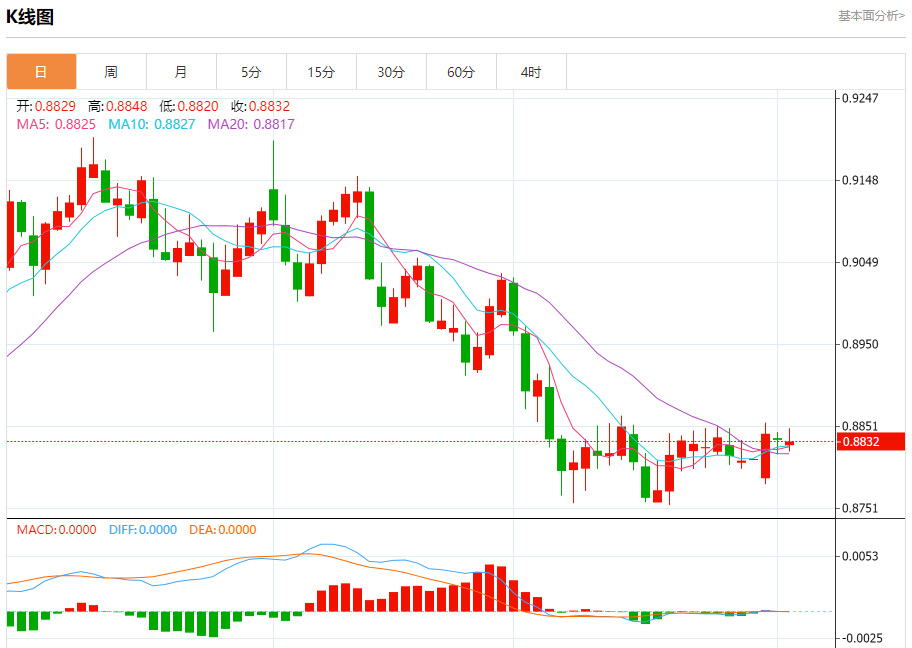Click the DEA:0.0000 indicator label
The image size is (912, 648).
click(x=223, y=529)
